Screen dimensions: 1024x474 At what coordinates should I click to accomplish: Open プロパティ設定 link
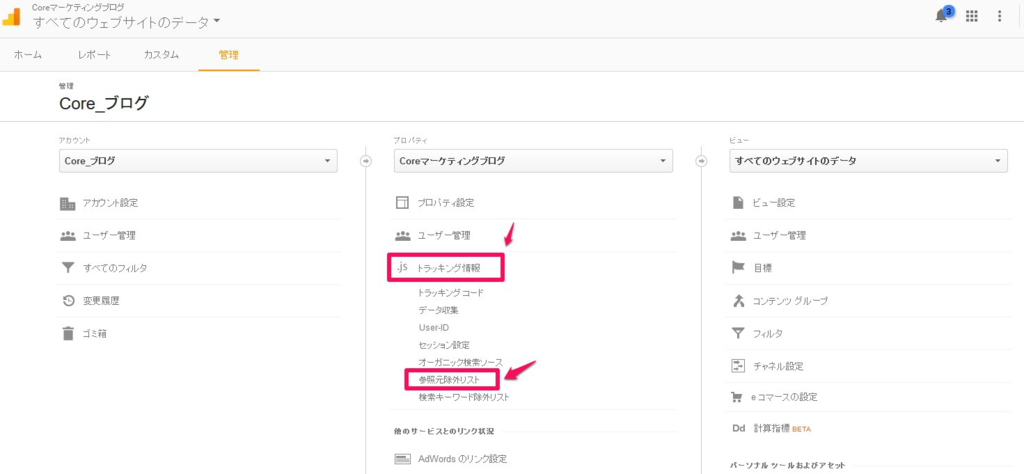point(446,203)
